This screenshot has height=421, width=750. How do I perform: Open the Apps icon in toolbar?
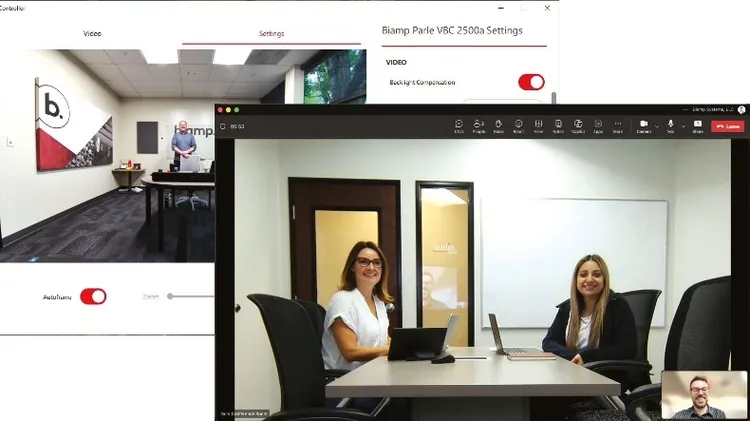[x=598, y=126]
